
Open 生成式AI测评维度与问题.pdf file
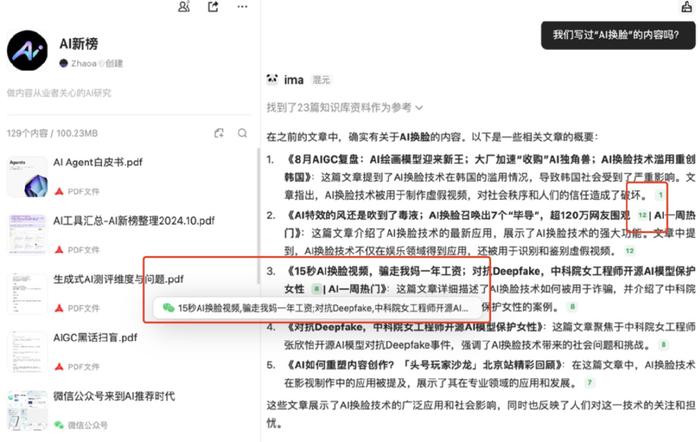pos(118,279)
